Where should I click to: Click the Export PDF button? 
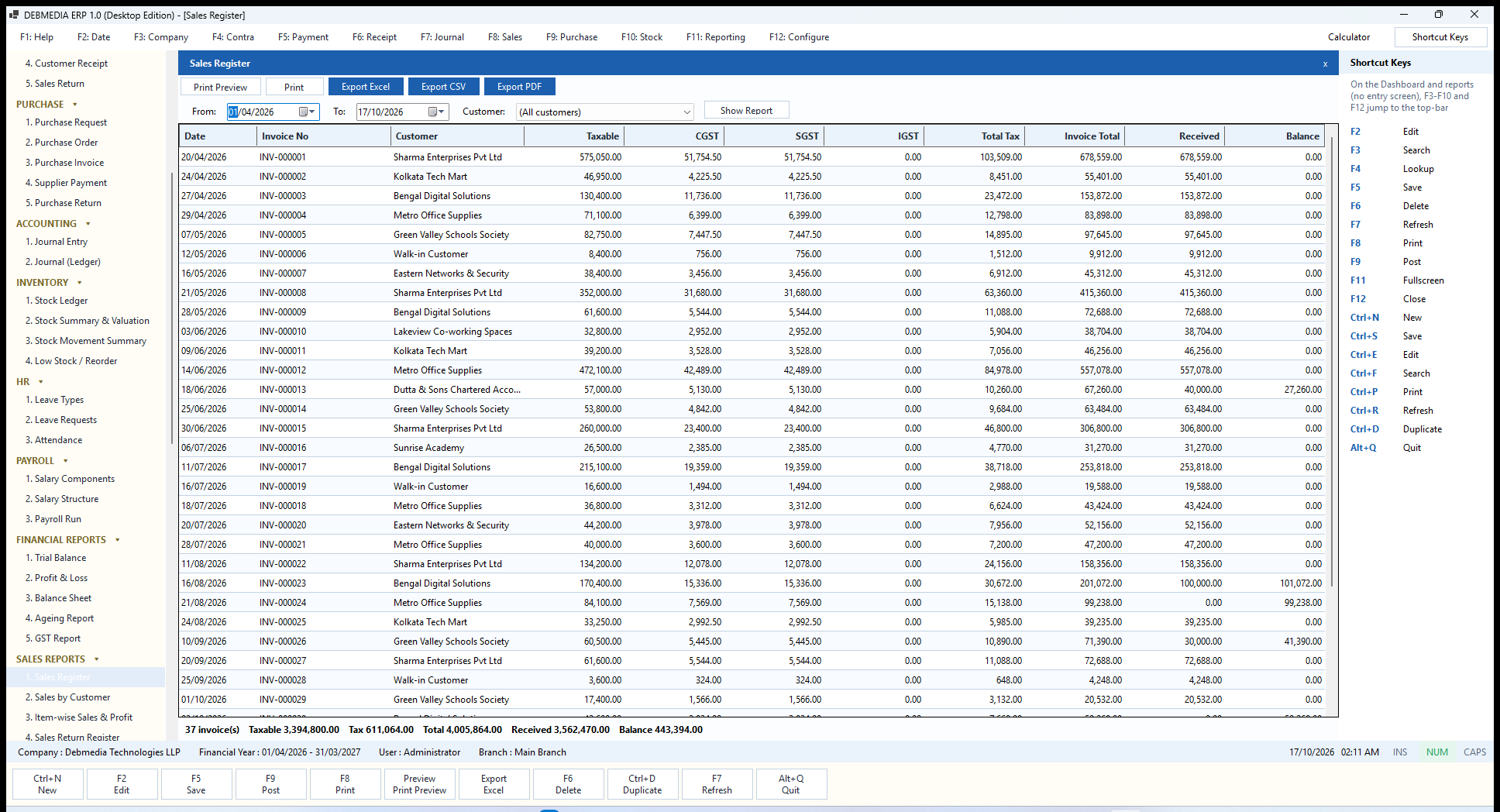pos(519,87)
